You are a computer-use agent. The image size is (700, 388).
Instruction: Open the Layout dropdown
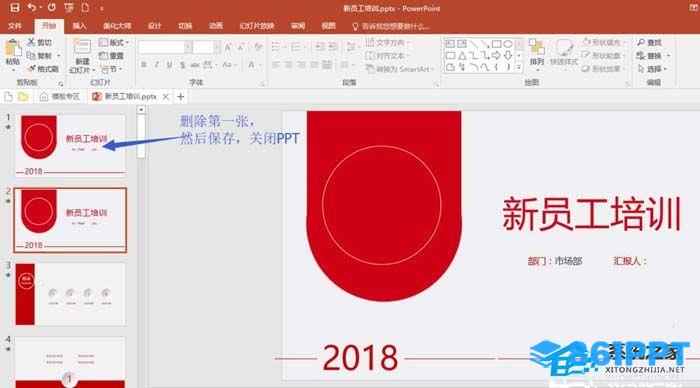(114, 42)
